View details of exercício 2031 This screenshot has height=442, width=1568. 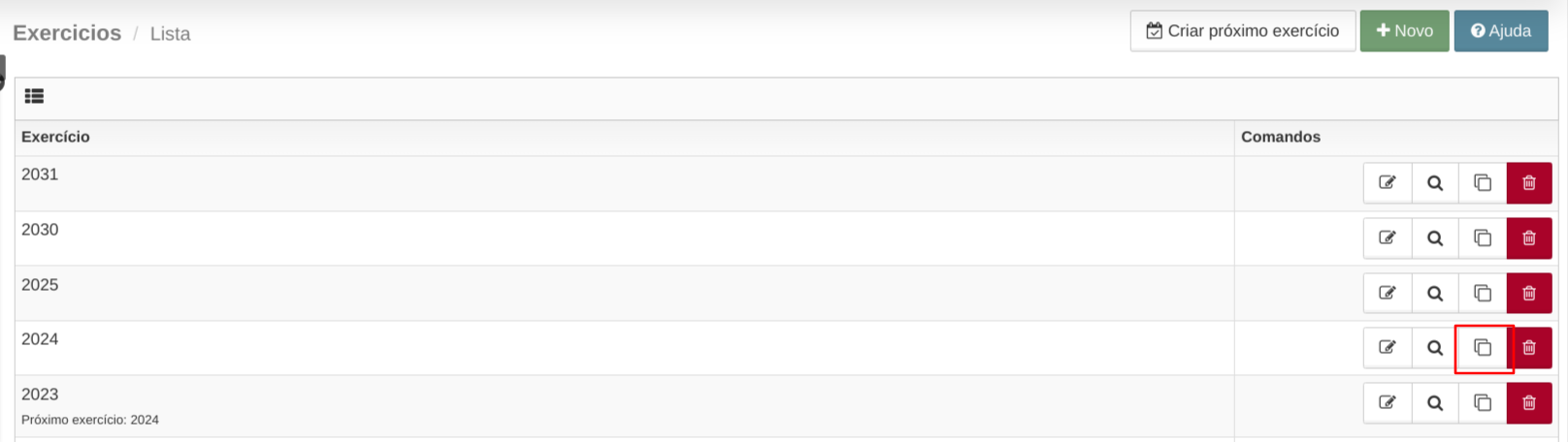(1435, 183)
